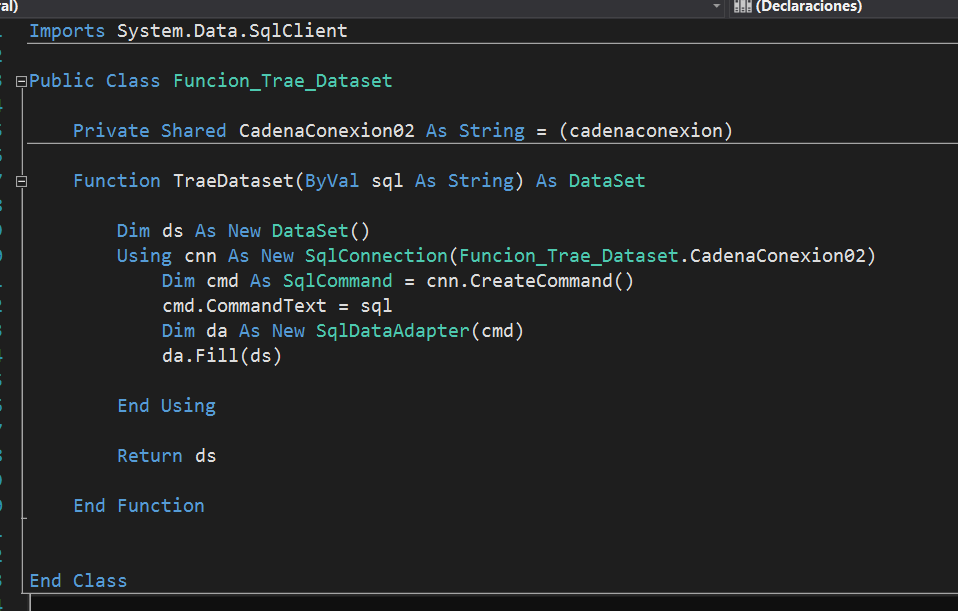Click breakpoint margin beside End Function

tap(7, 505)
